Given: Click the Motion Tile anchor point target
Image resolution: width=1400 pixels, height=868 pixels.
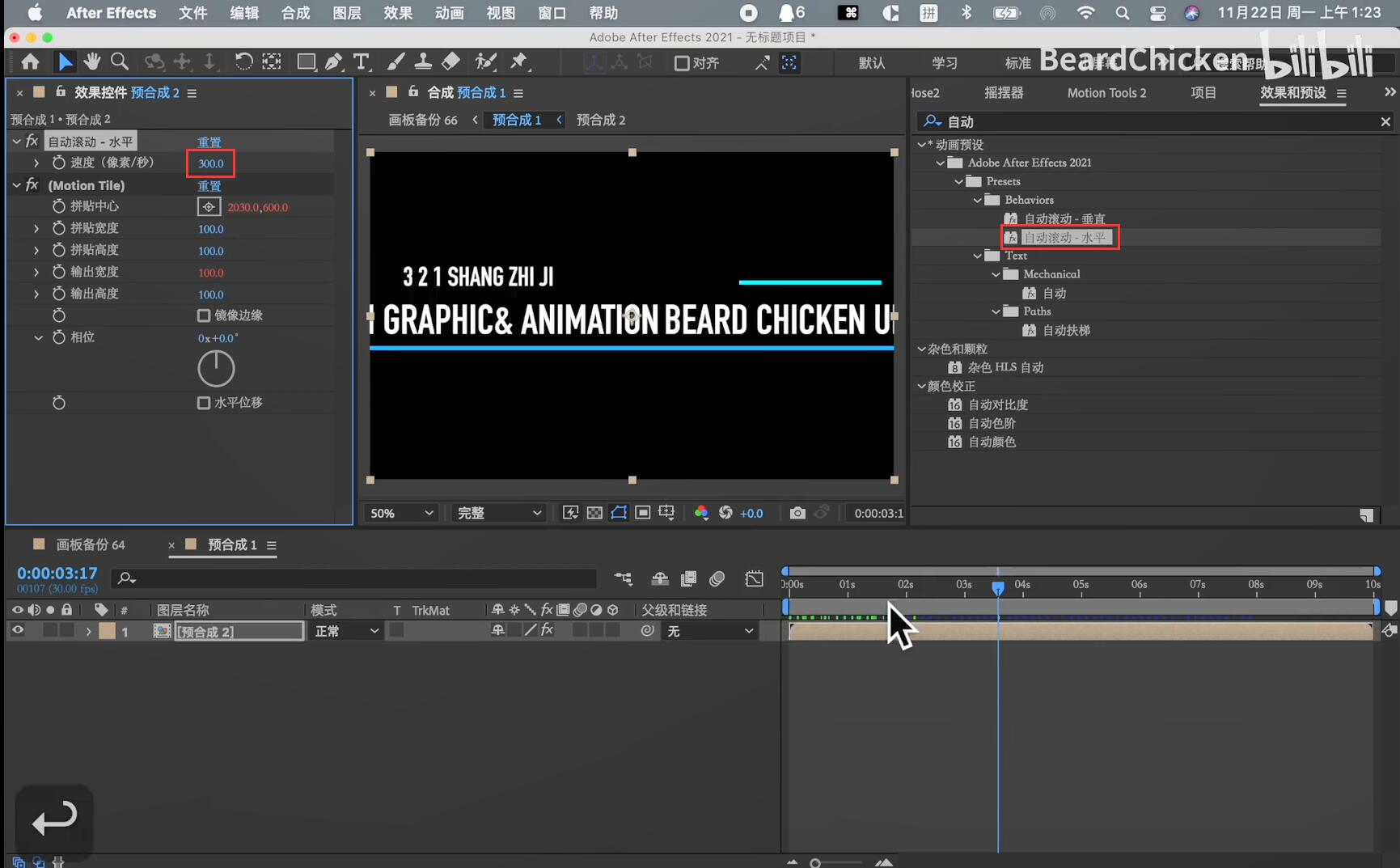Looking at the screenshot, I should tap(209, 206).
